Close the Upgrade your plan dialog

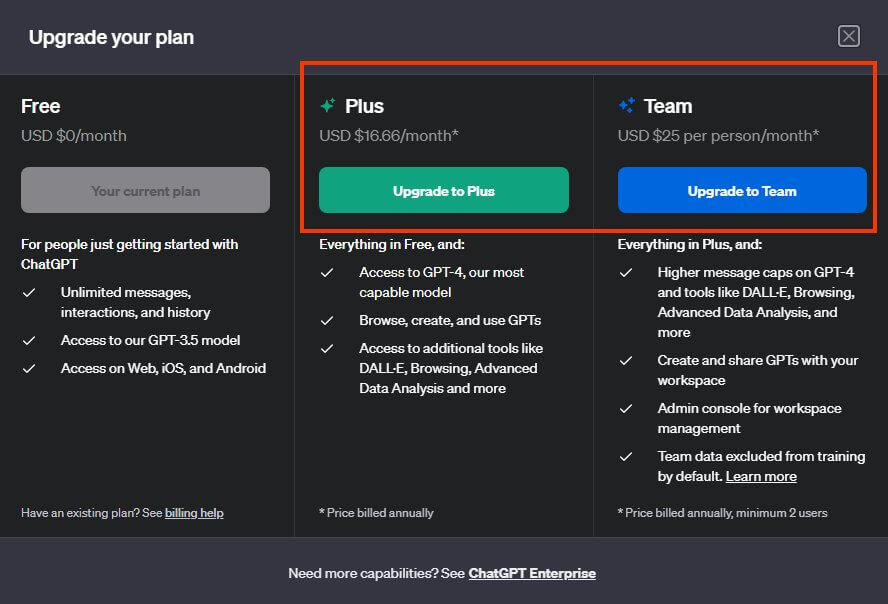849,36
